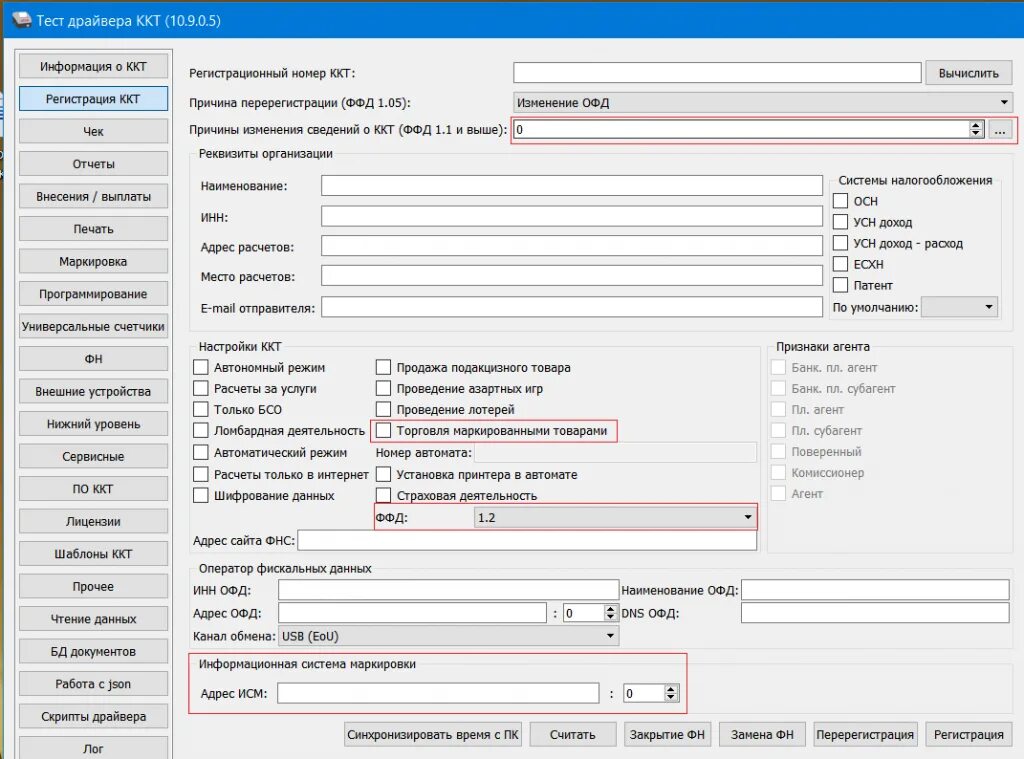The width and height of the screenshot is (1024, 759).
Task: Click the ИНН organization input field
Action: click(571, 216)
